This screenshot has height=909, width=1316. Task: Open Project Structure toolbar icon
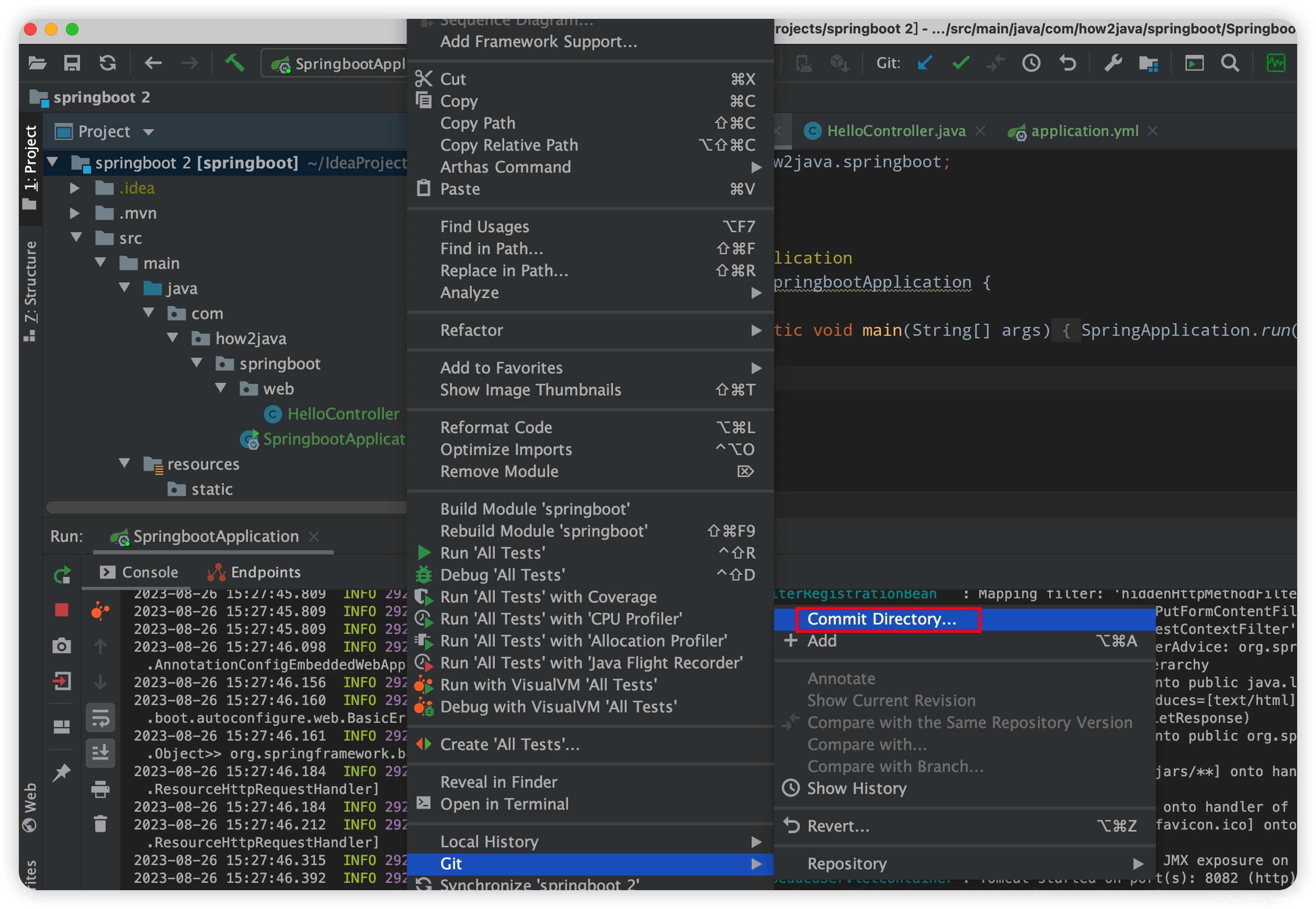(x=1149, y=63)
